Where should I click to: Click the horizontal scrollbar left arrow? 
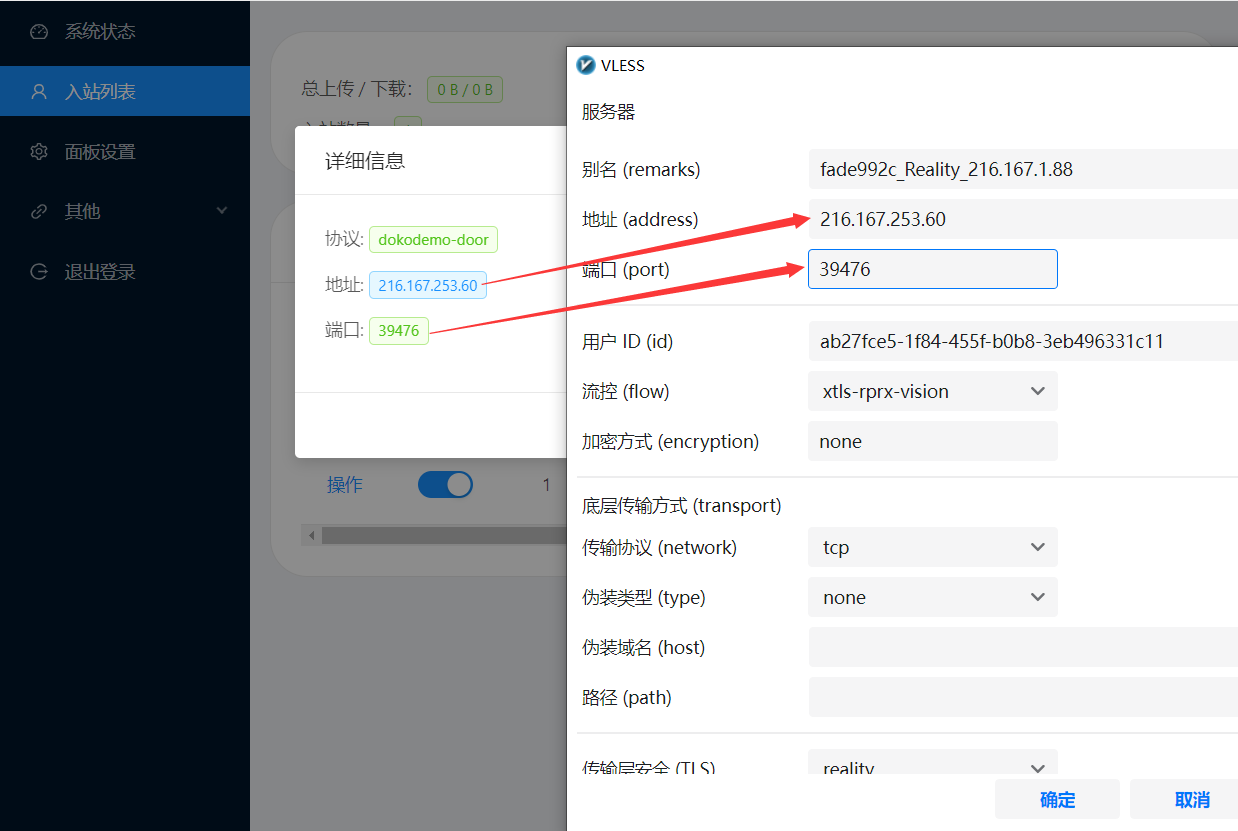[x=312, y=536]
